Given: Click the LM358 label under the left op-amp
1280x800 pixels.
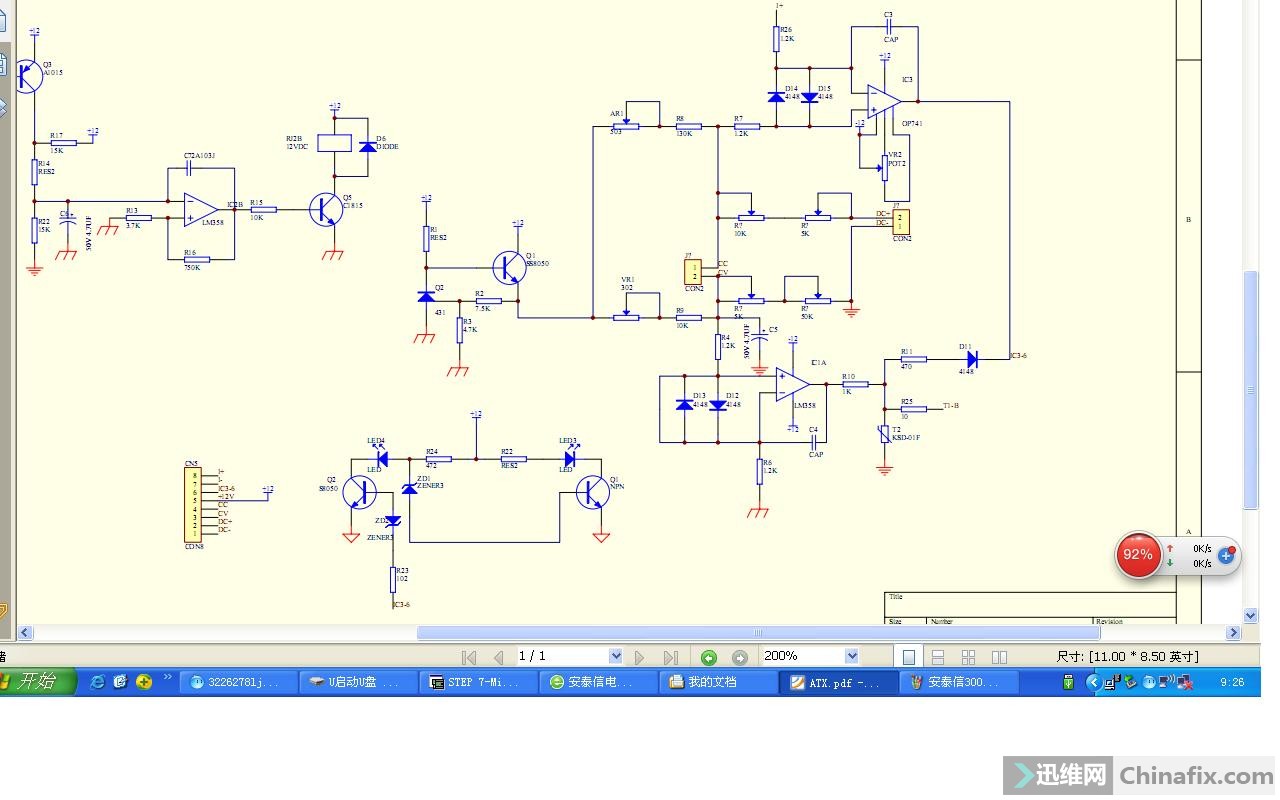Looking at the screenshot, I should 212,223.
